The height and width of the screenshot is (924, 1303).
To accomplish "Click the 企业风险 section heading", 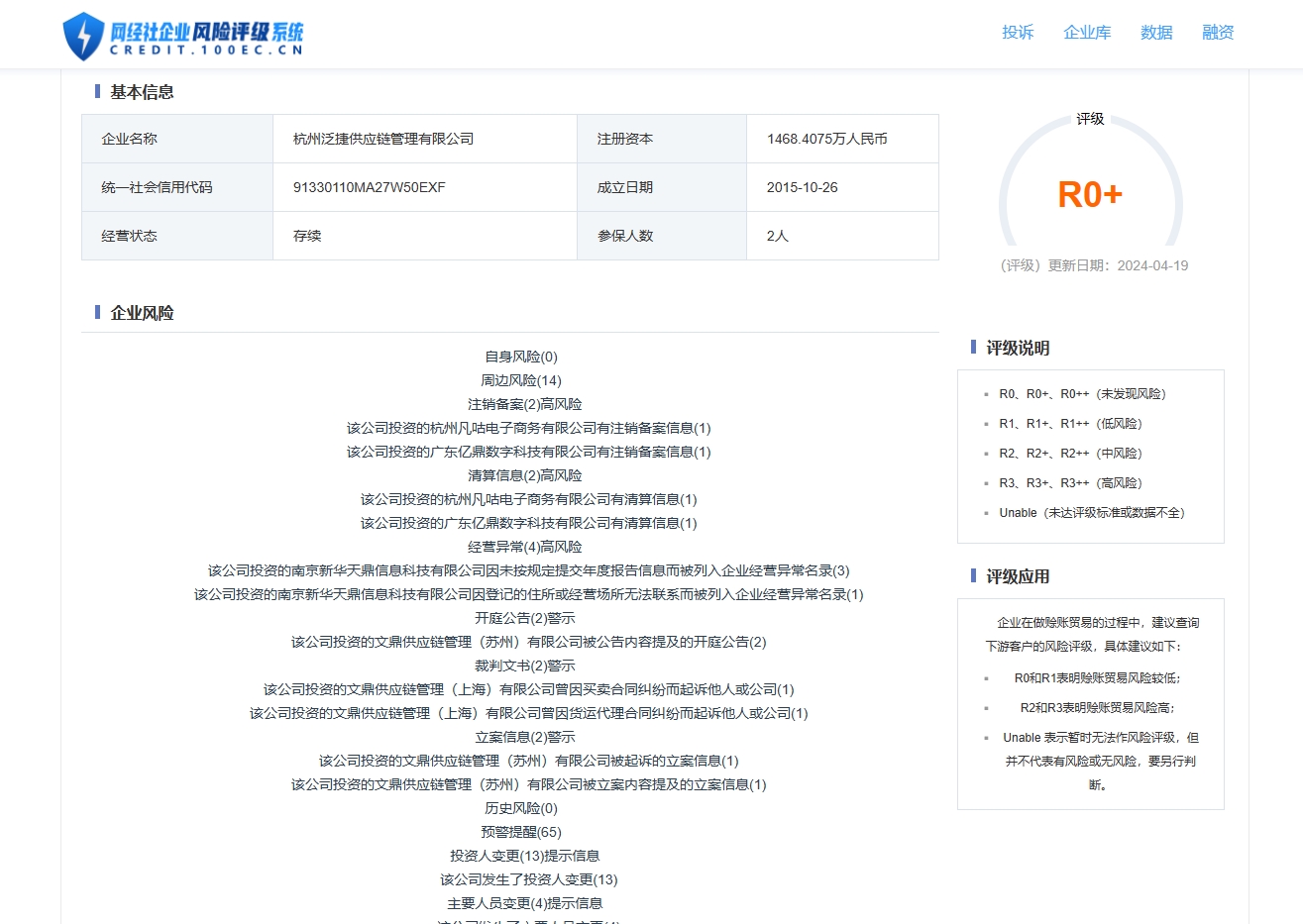I will pos(142,313).
